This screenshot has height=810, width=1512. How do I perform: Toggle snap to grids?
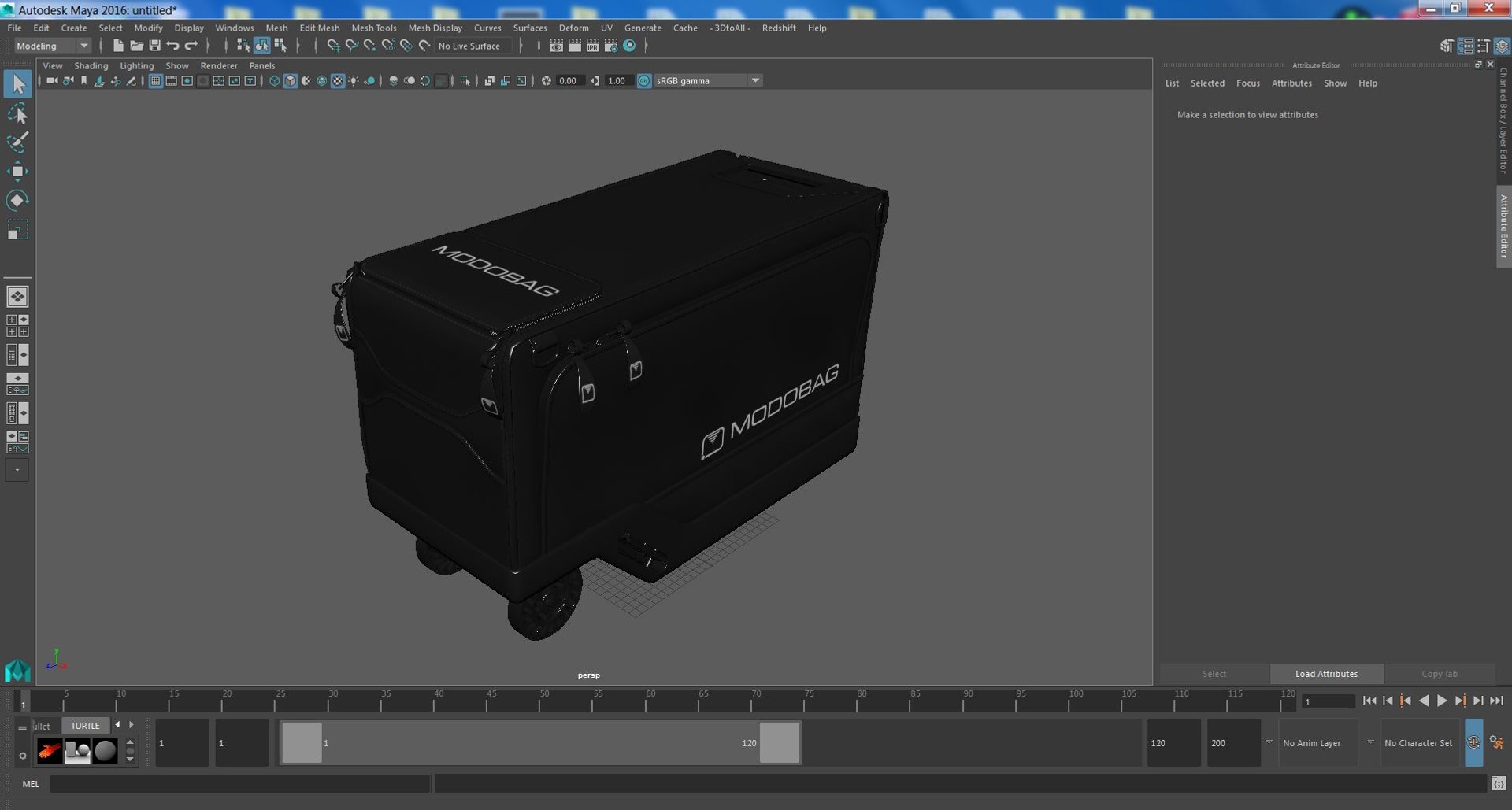[x=334, y=46]
